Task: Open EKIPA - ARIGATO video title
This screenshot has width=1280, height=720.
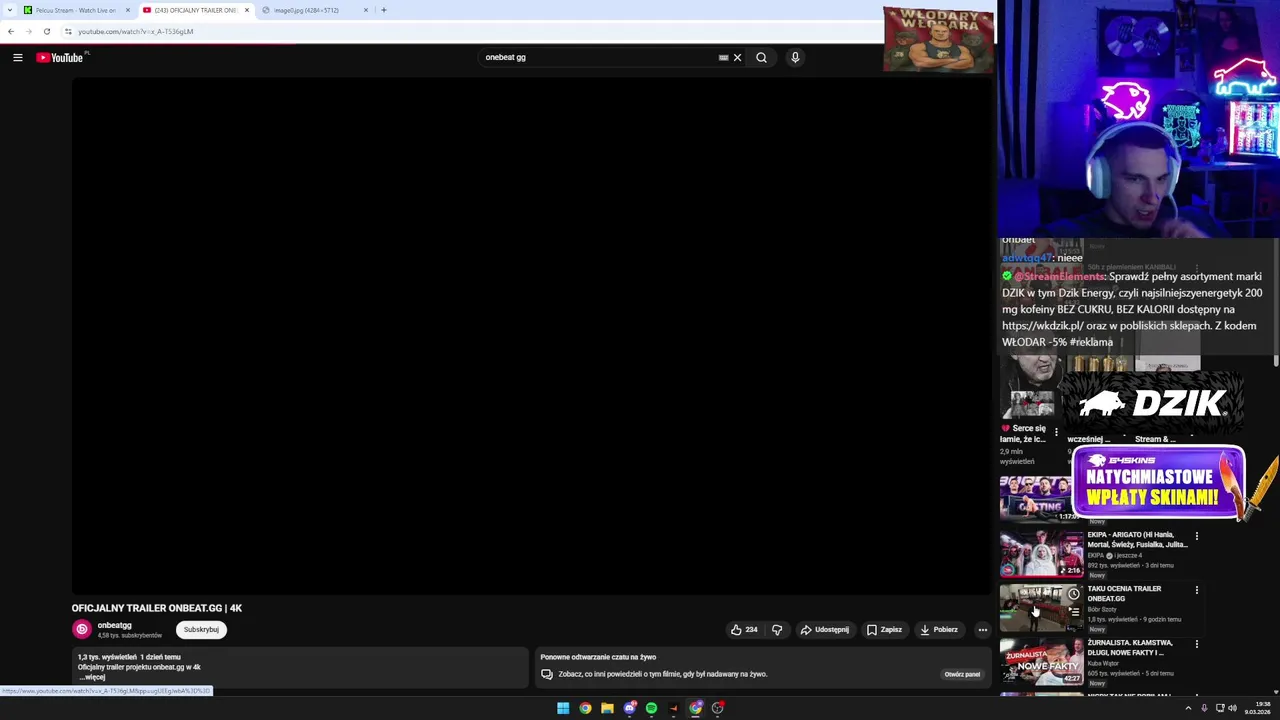Action: (1137, 540)
